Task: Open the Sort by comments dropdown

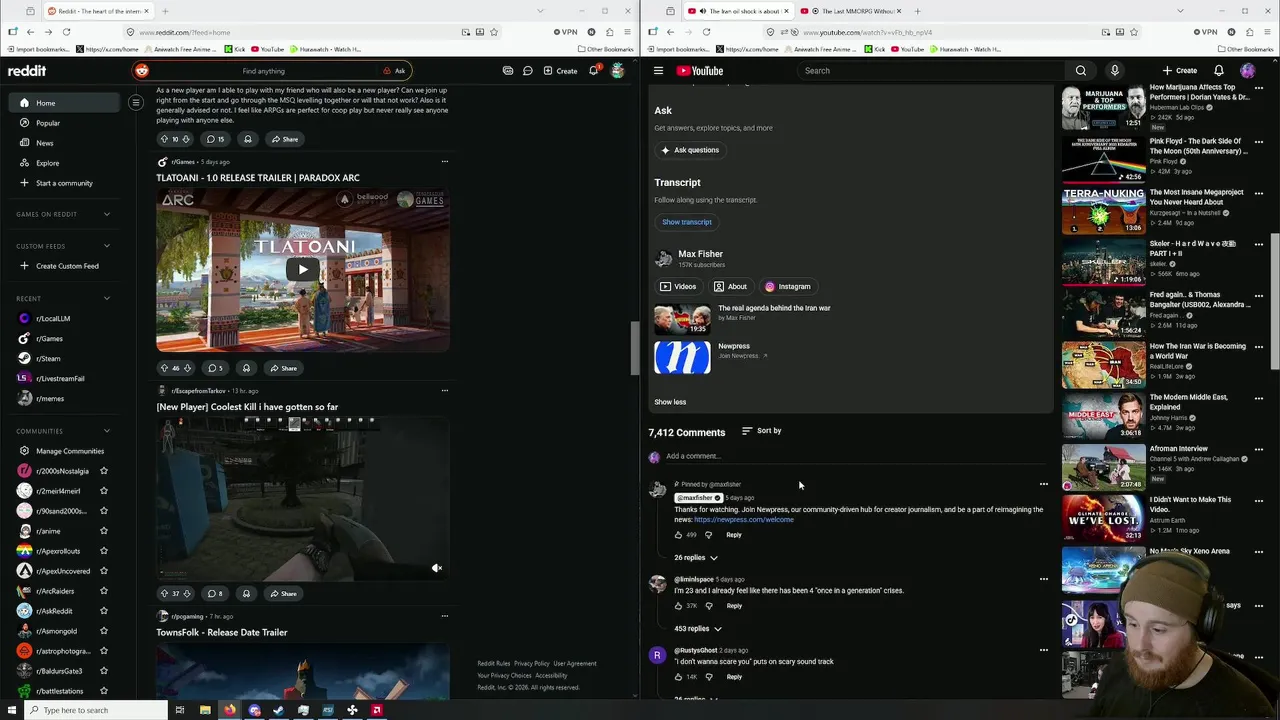Action: point(762,431)
